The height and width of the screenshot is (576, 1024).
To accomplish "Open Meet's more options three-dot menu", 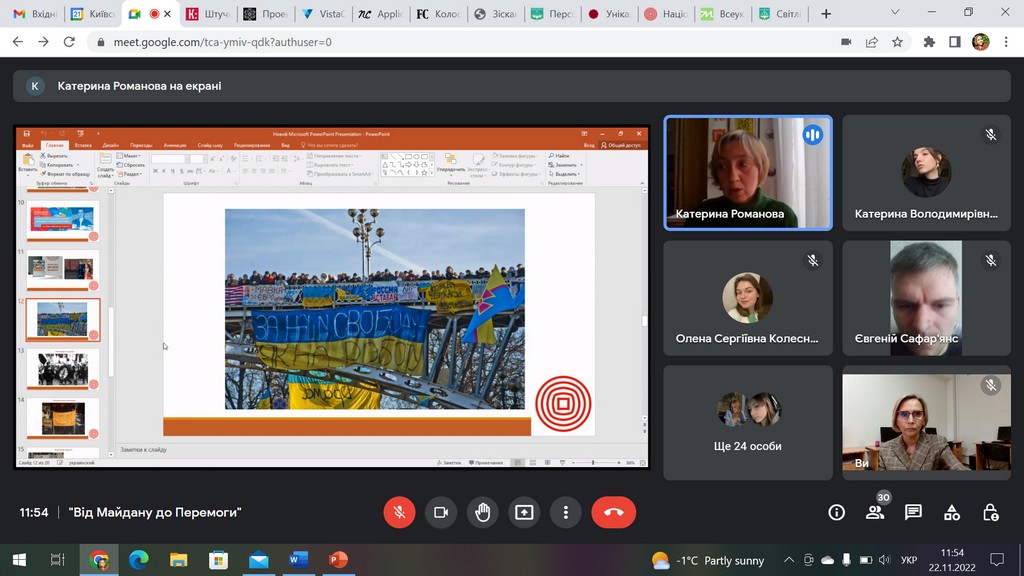I will click(566, 512).
